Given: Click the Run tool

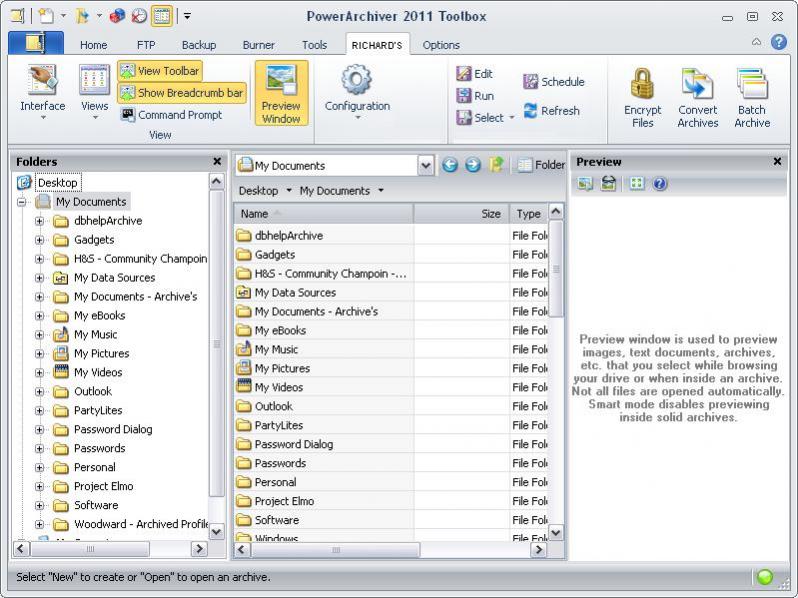Looking at the screenshot, I should tap(475, 96).
